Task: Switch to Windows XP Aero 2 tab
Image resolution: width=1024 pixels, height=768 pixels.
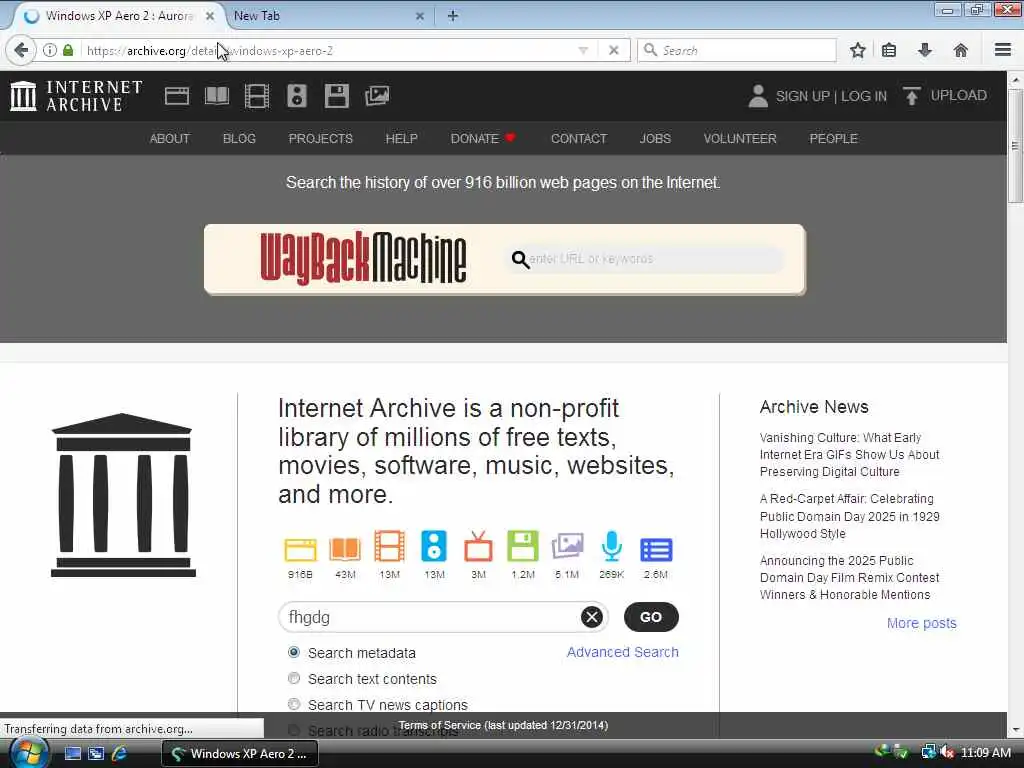Action: [119, 16]
